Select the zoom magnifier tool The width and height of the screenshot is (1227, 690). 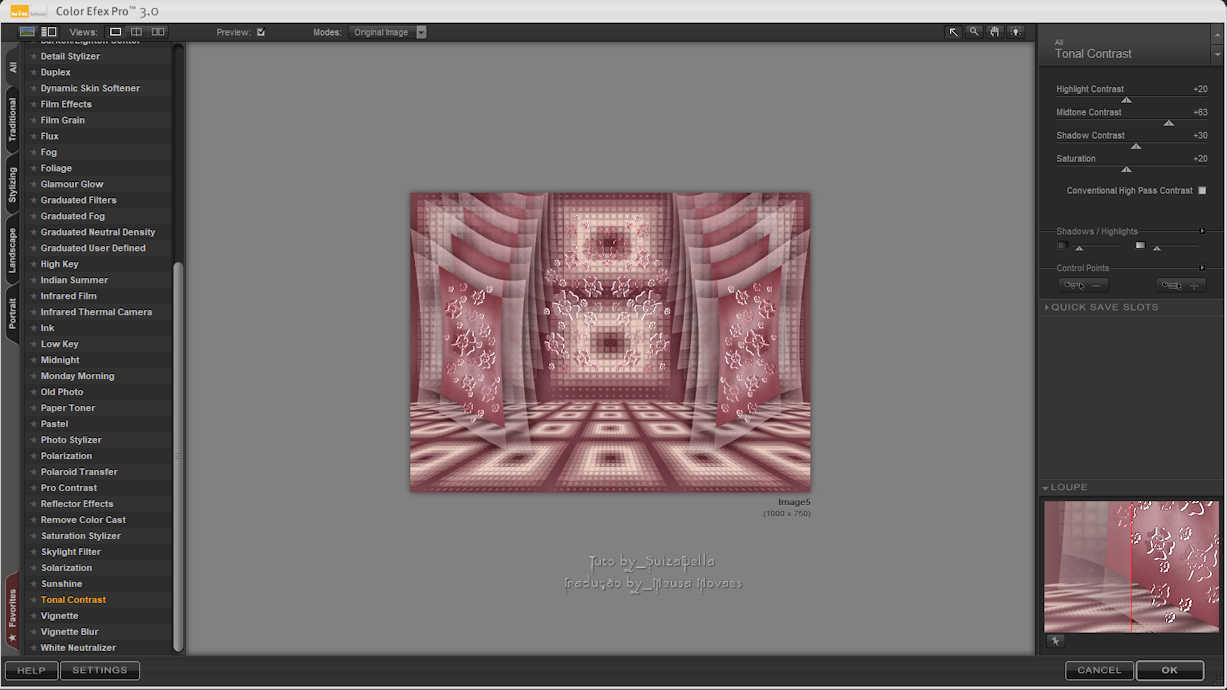pos(974,32)
